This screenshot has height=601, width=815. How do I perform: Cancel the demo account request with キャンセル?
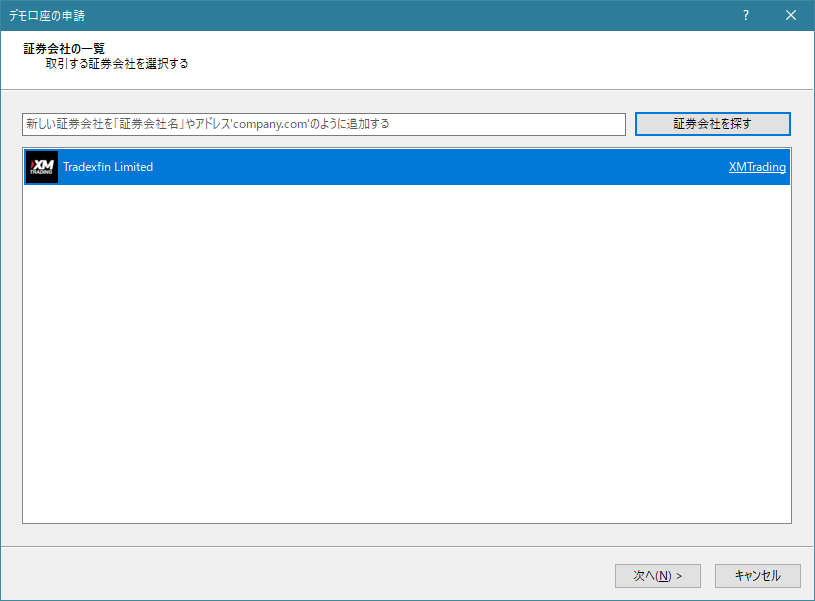point(757,575)
